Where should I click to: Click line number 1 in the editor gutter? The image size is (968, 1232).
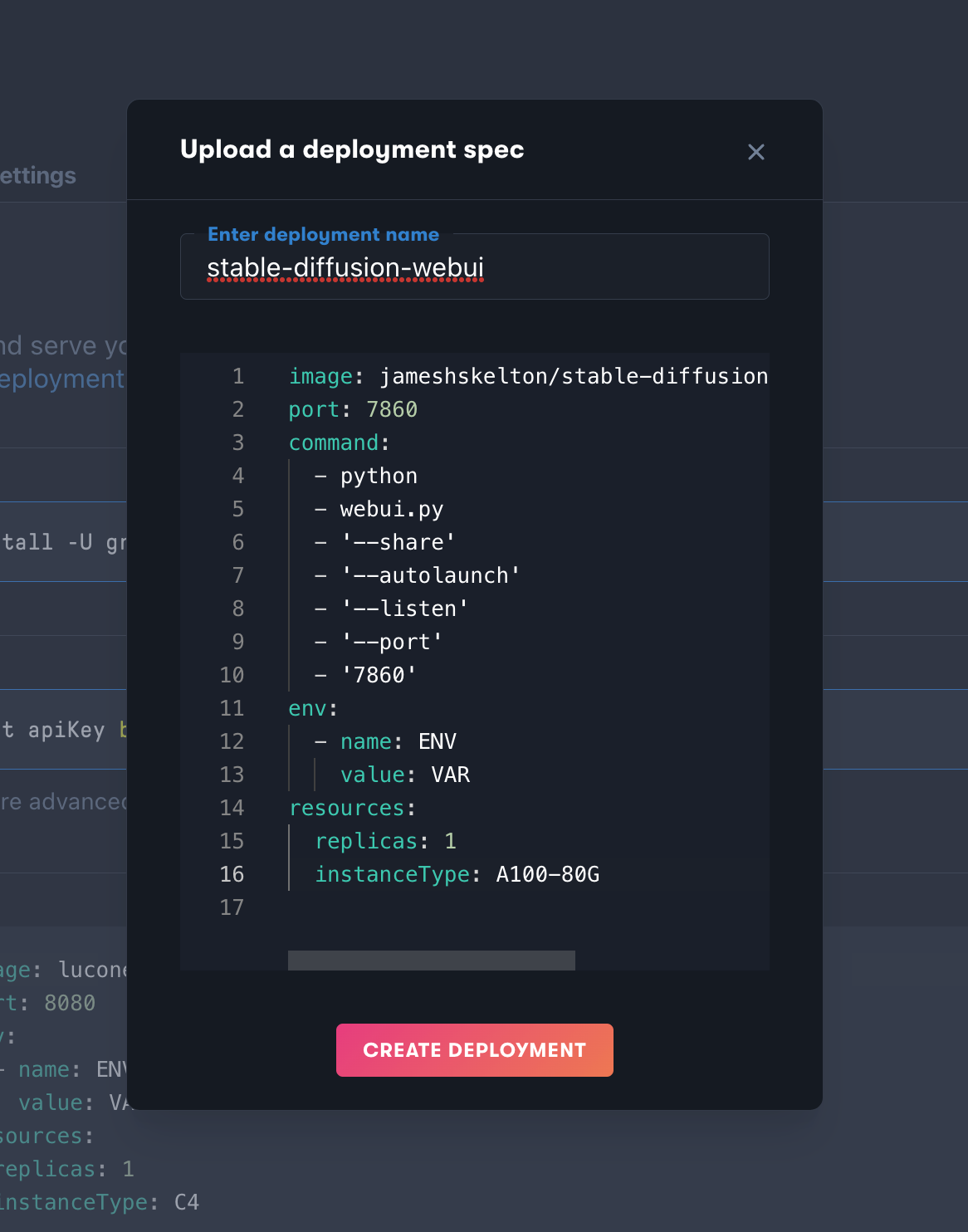(x=238, y=376)
